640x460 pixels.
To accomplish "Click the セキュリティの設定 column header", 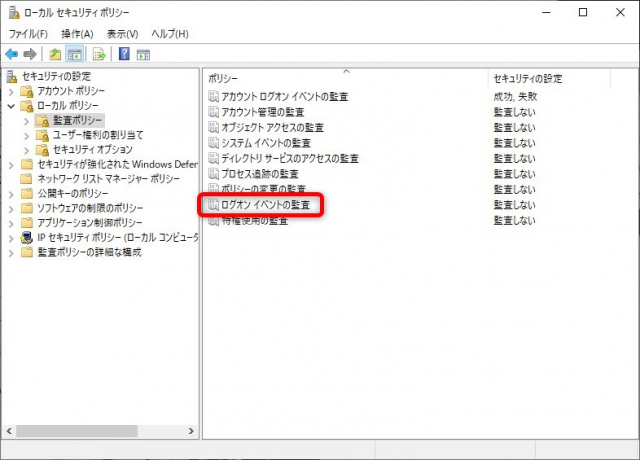I will click(x=560, y=78).
